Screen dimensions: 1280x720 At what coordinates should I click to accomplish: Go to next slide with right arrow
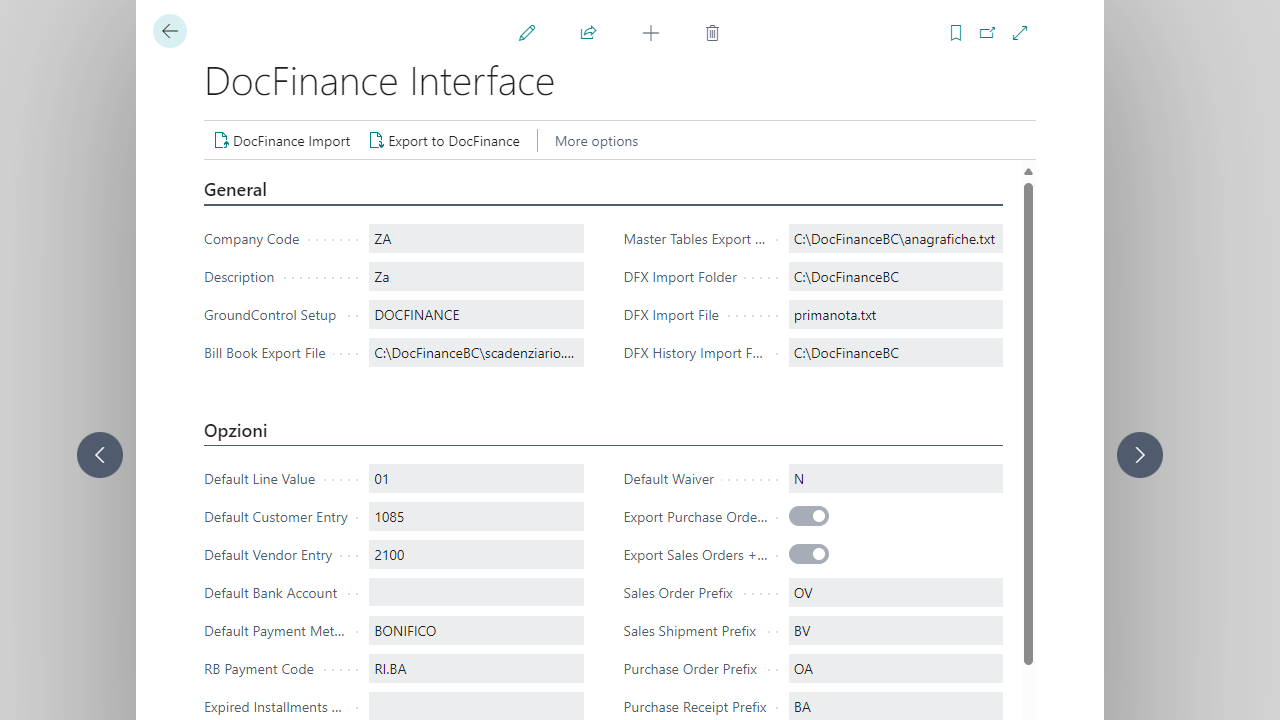(1140, 455)
